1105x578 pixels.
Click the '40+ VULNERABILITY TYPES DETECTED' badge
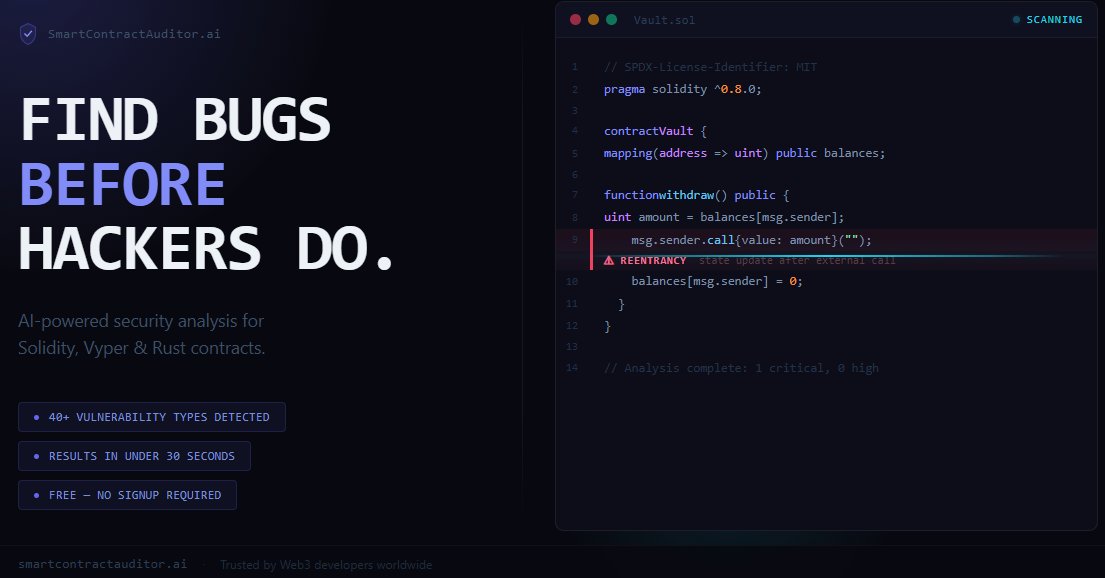152,417
